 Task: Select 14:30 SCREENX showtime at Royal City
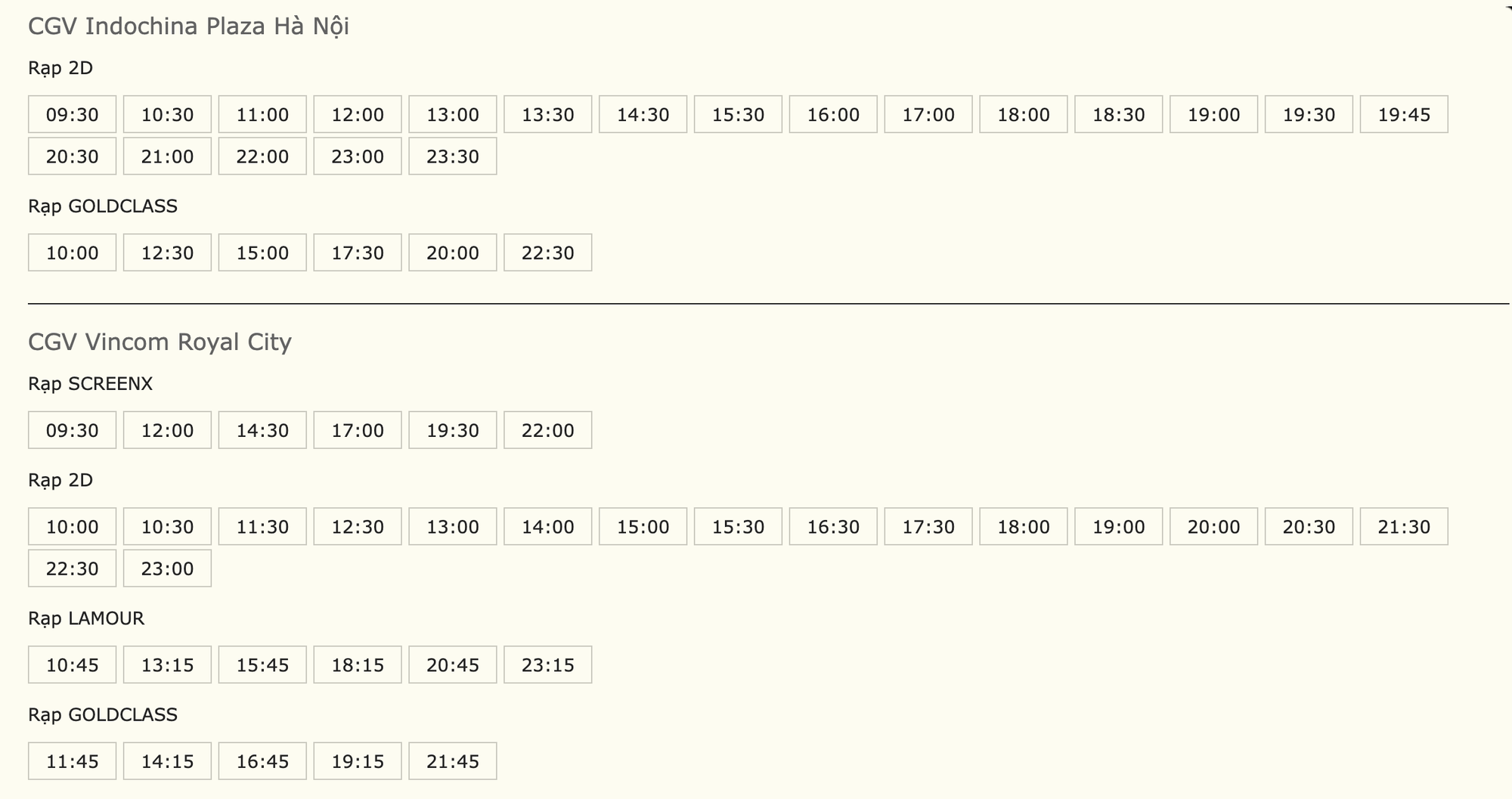pos(262,430)
